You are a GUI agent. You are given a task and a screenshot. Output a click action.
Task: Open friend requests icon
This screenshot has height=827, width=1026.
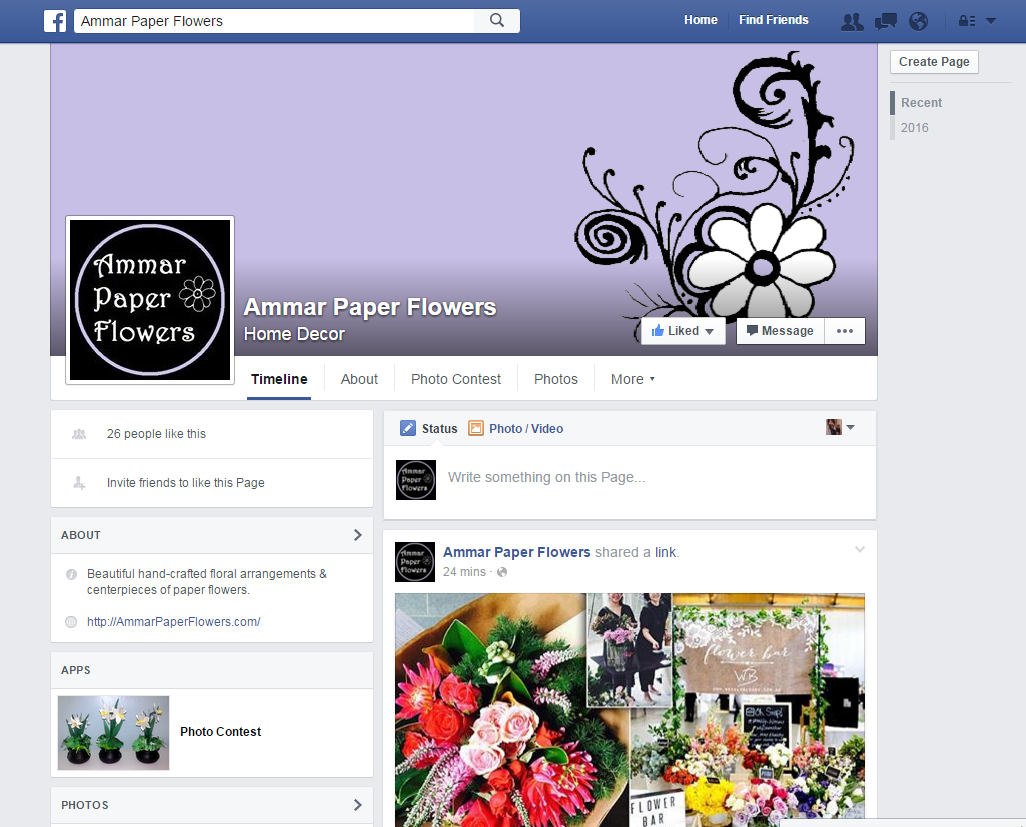(x=852, y=21)
